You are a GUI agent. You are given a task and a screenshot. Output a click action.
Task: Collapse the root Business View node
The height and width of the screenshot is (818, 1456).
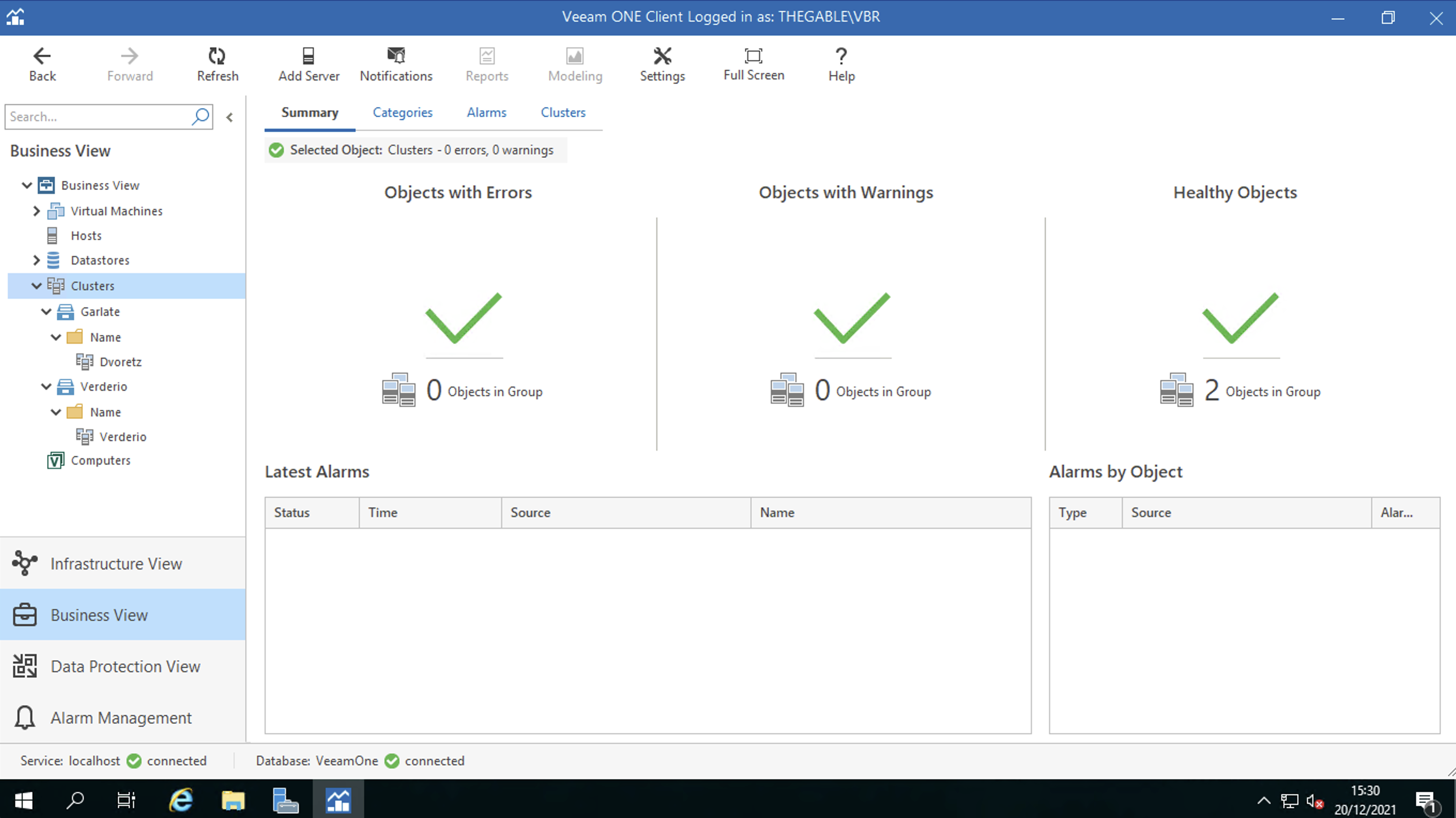point(27,185)
